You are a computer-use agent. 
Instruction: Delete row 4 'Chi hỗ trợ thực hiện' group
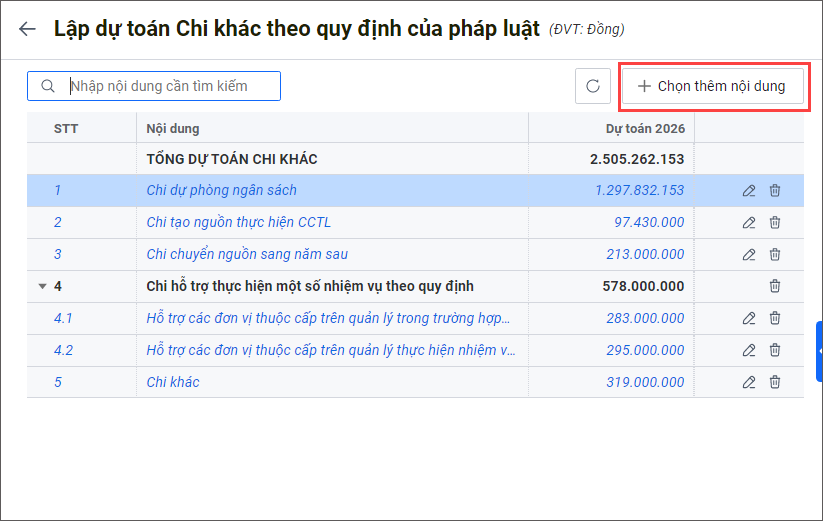point(775,286)
